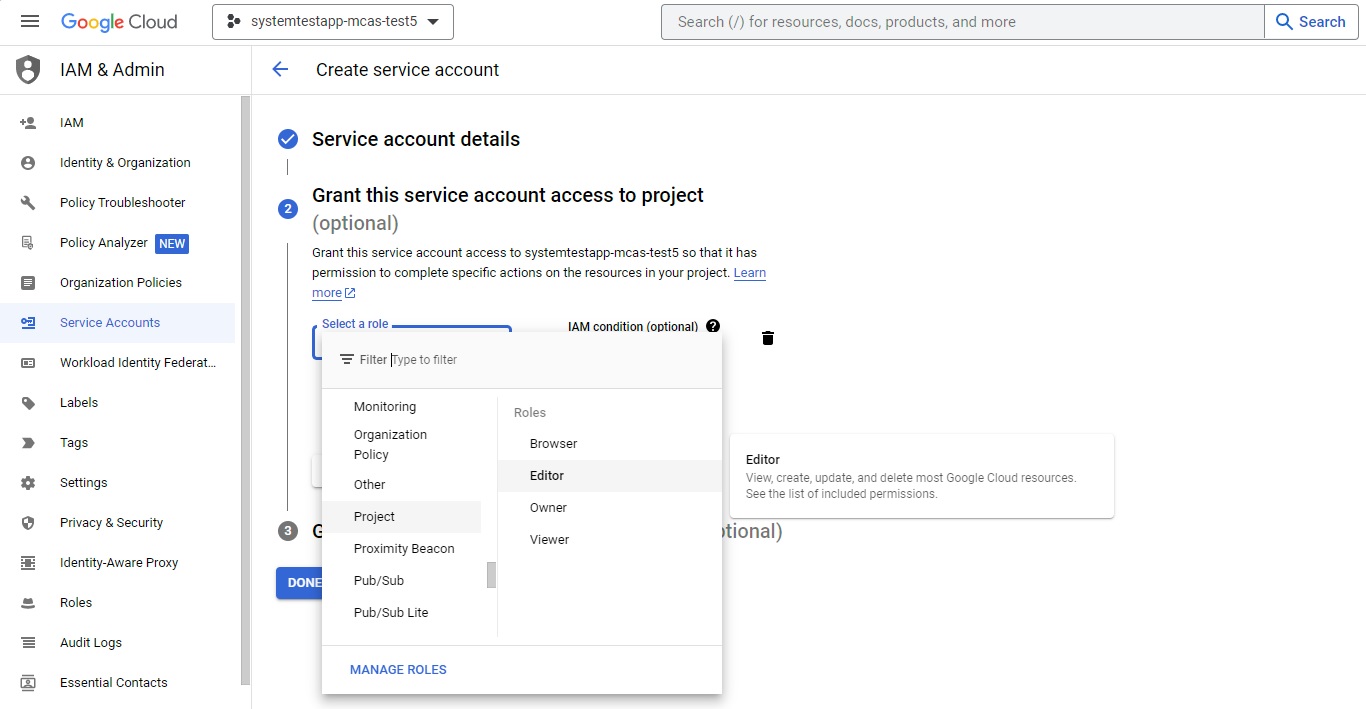Click the IAM condition help icon
Screen dimensions: 1366x709
pyautogui.click(x=713, y=326)
